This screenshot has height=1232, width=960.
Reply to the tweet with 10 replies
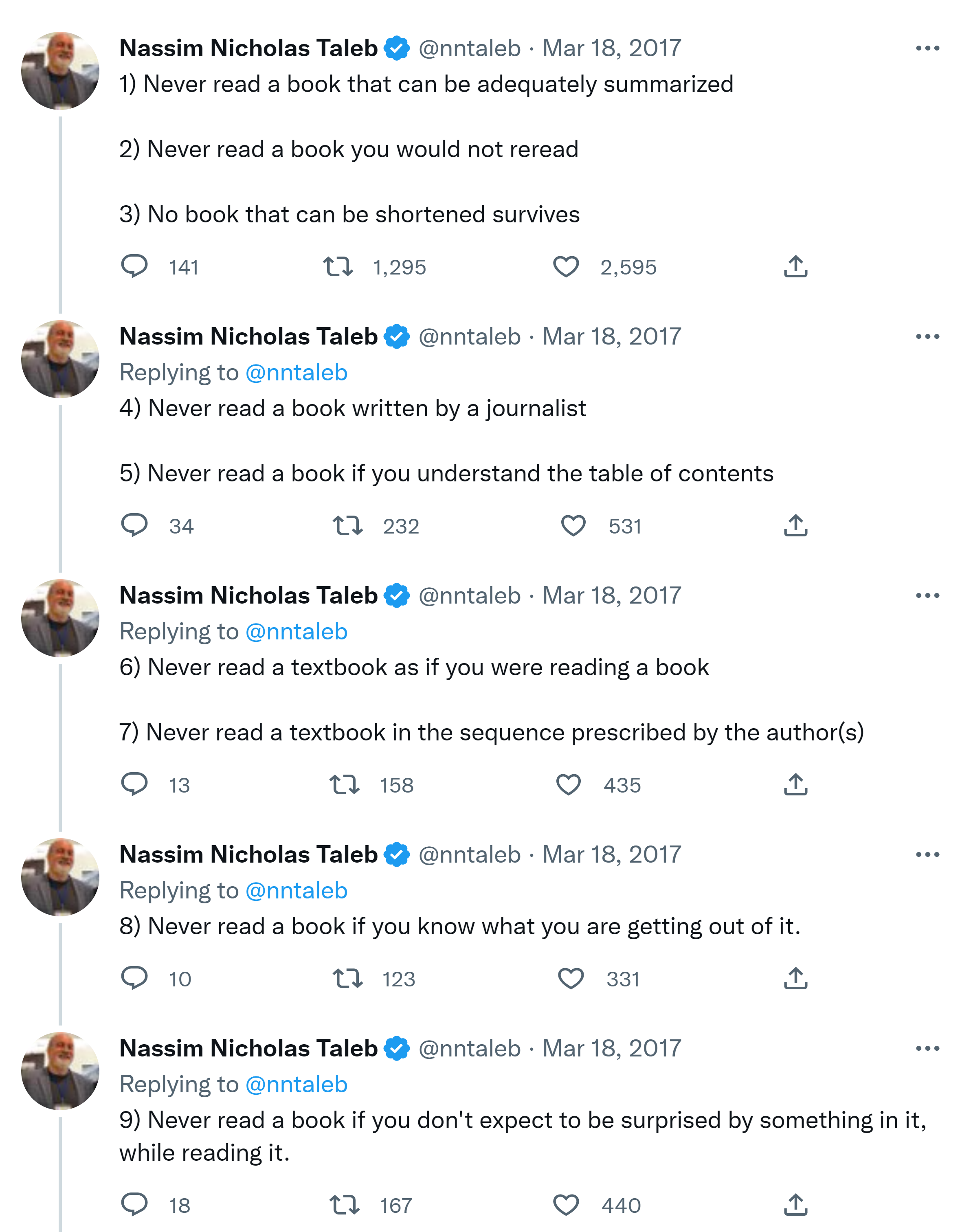(134, 978)
